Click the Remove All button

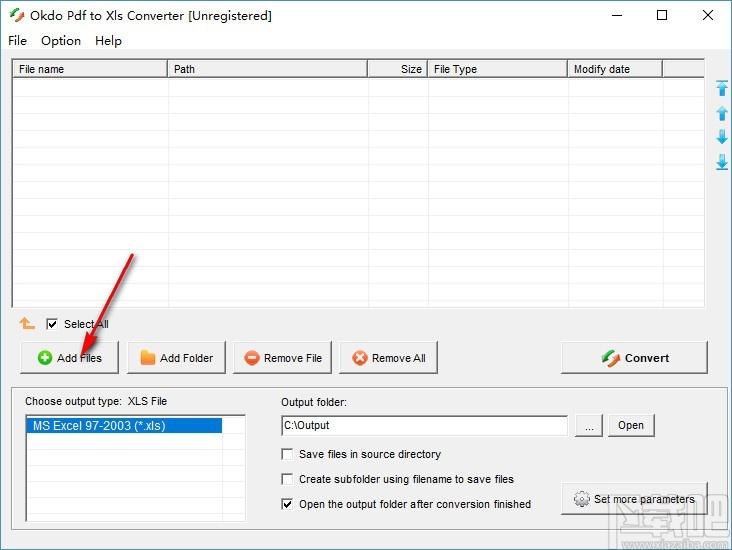[x=388, y=358]
